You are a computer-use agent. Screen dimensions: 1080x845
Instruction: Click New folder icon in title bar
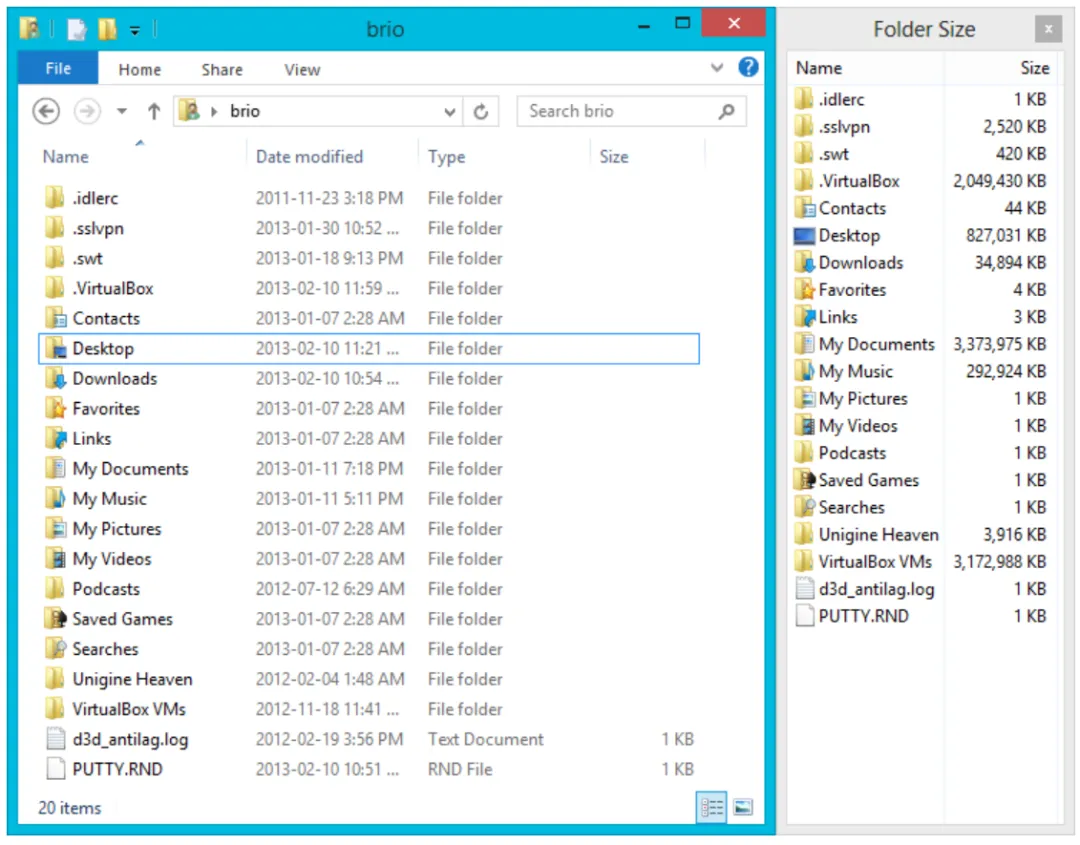[x=107, y=29]
